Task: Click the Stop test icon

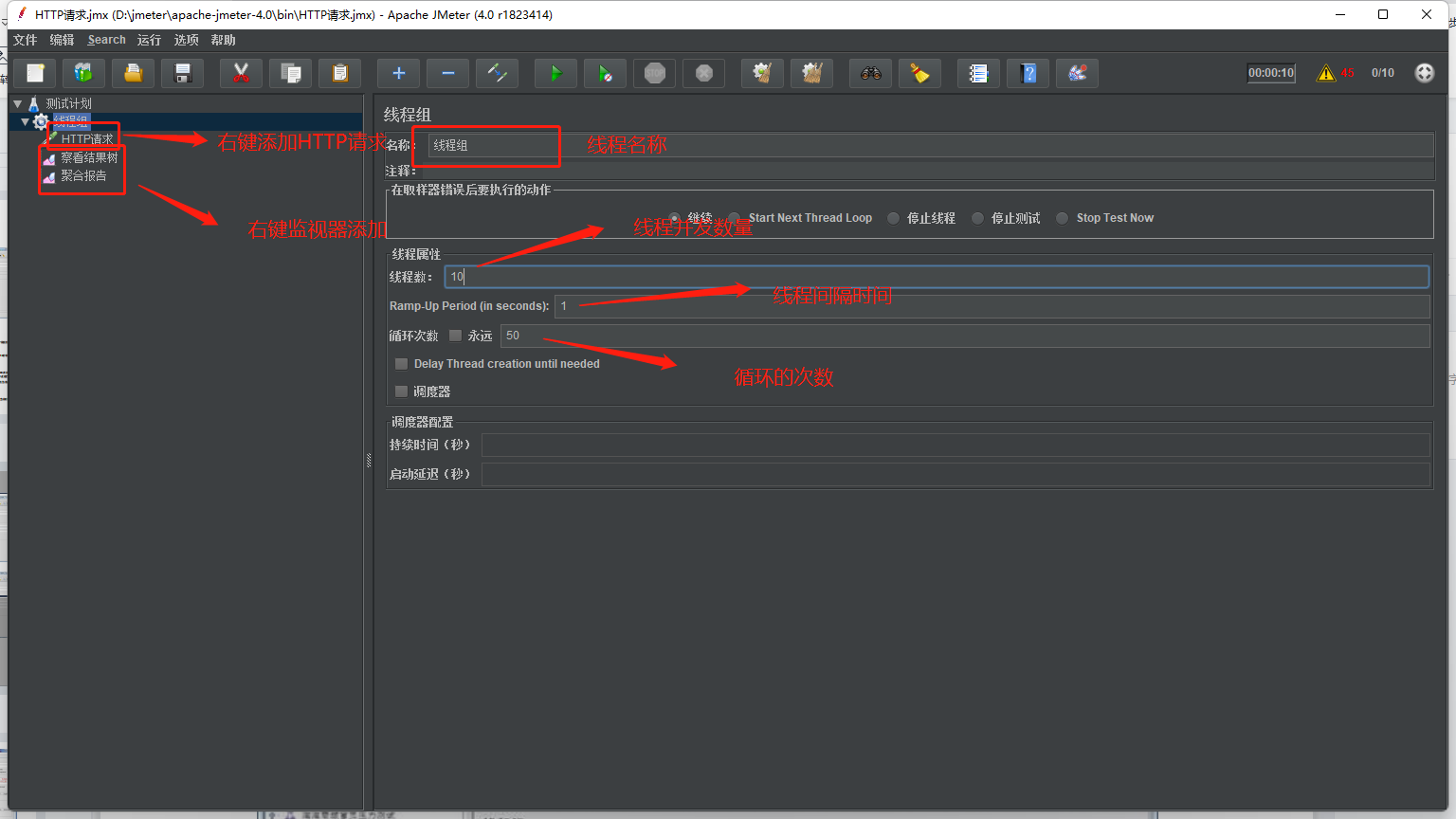Action: tap(655, 73)
